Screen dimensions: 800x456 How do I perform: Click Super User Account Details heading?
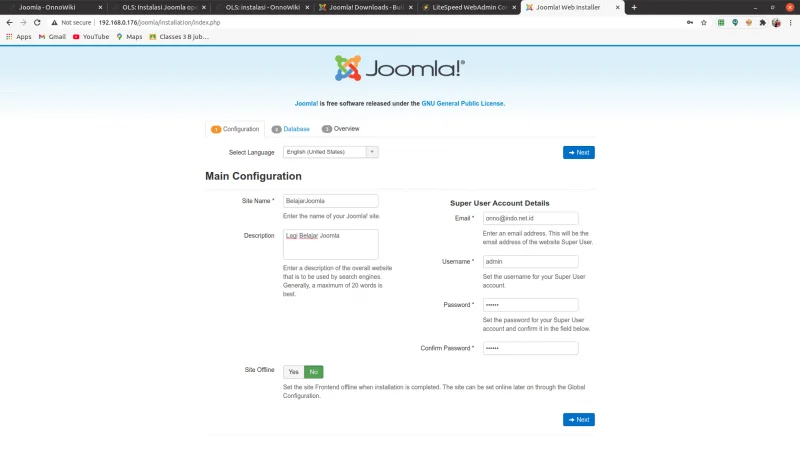click(499, 203)
